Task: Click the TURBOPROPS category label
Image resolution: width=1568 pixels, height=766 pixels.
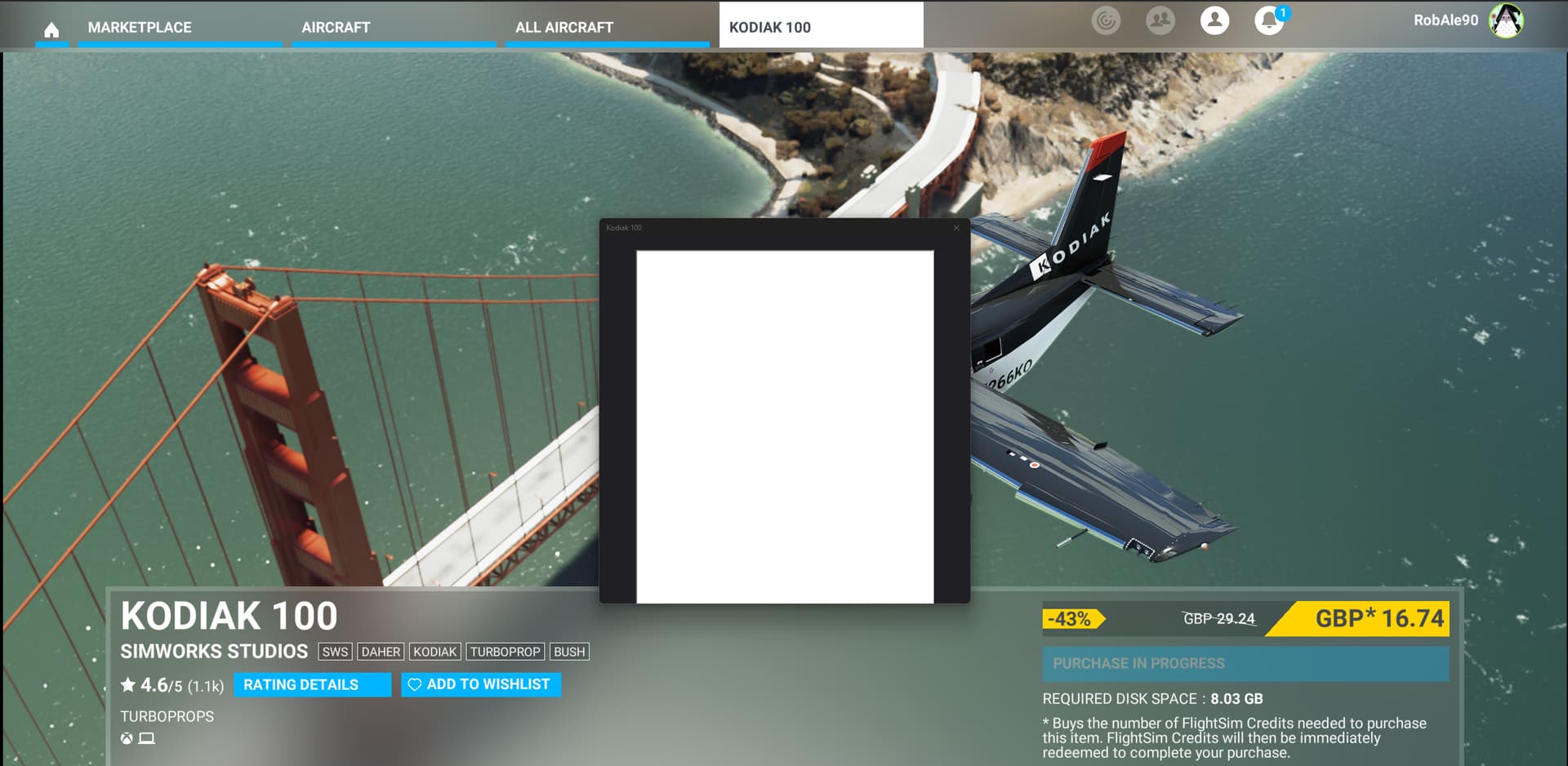Action: (167, 716)
